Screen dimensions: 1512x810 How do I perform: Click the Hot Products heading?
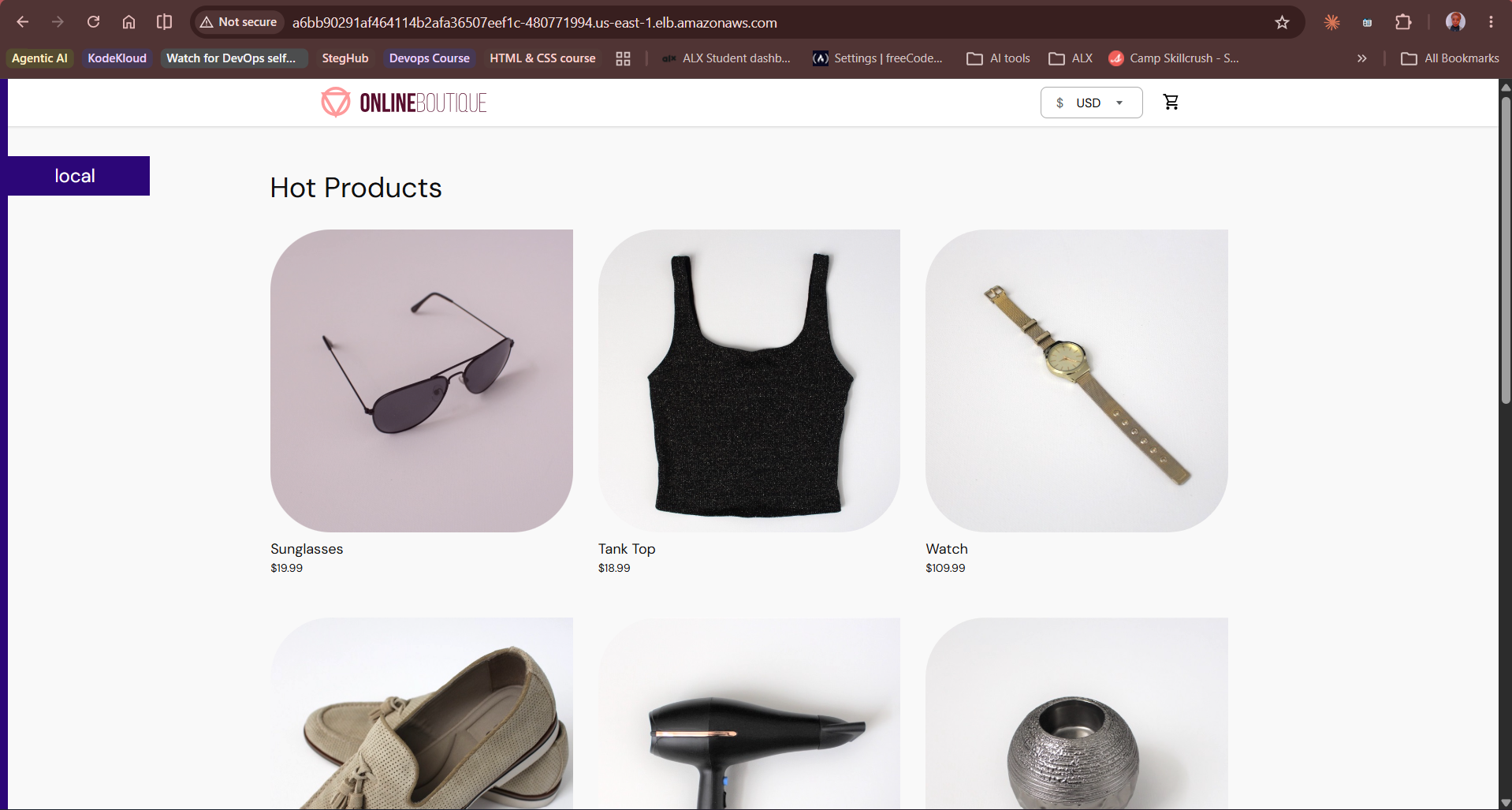356,188
